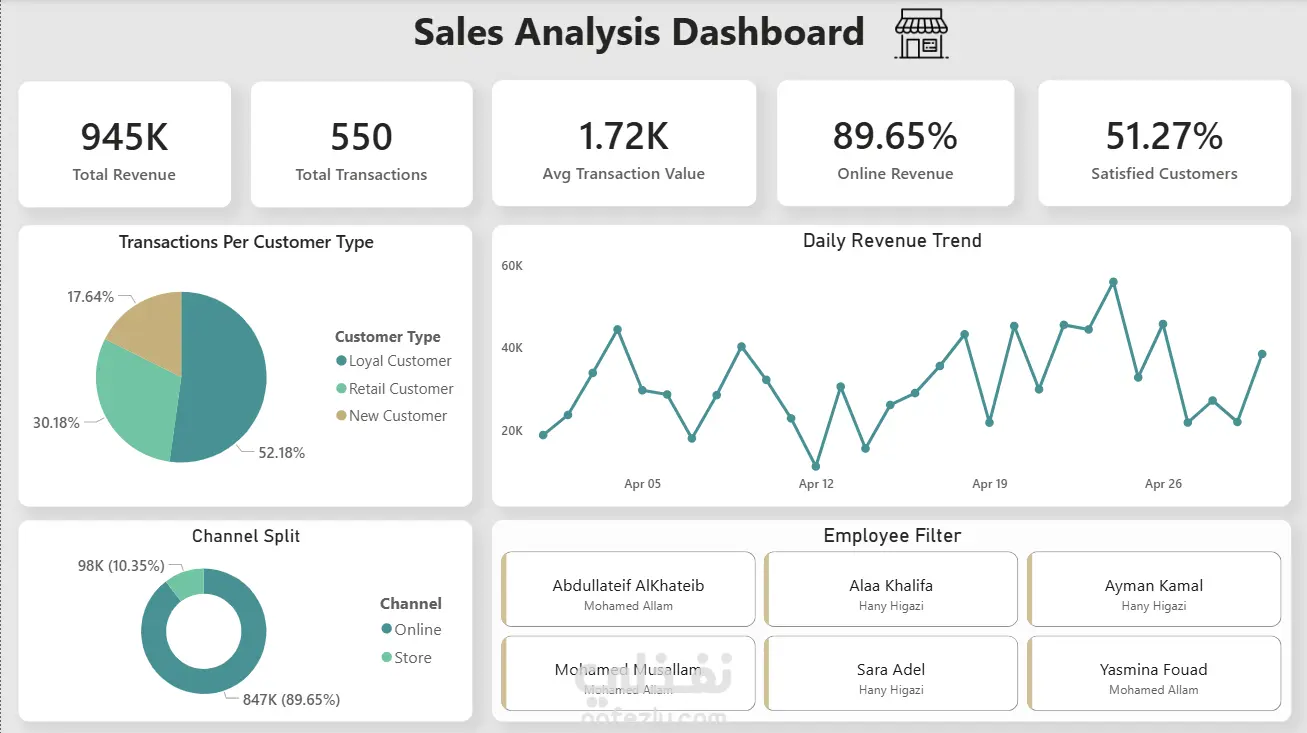Open the Online Revenue 89.65% card

coord(895,144)
